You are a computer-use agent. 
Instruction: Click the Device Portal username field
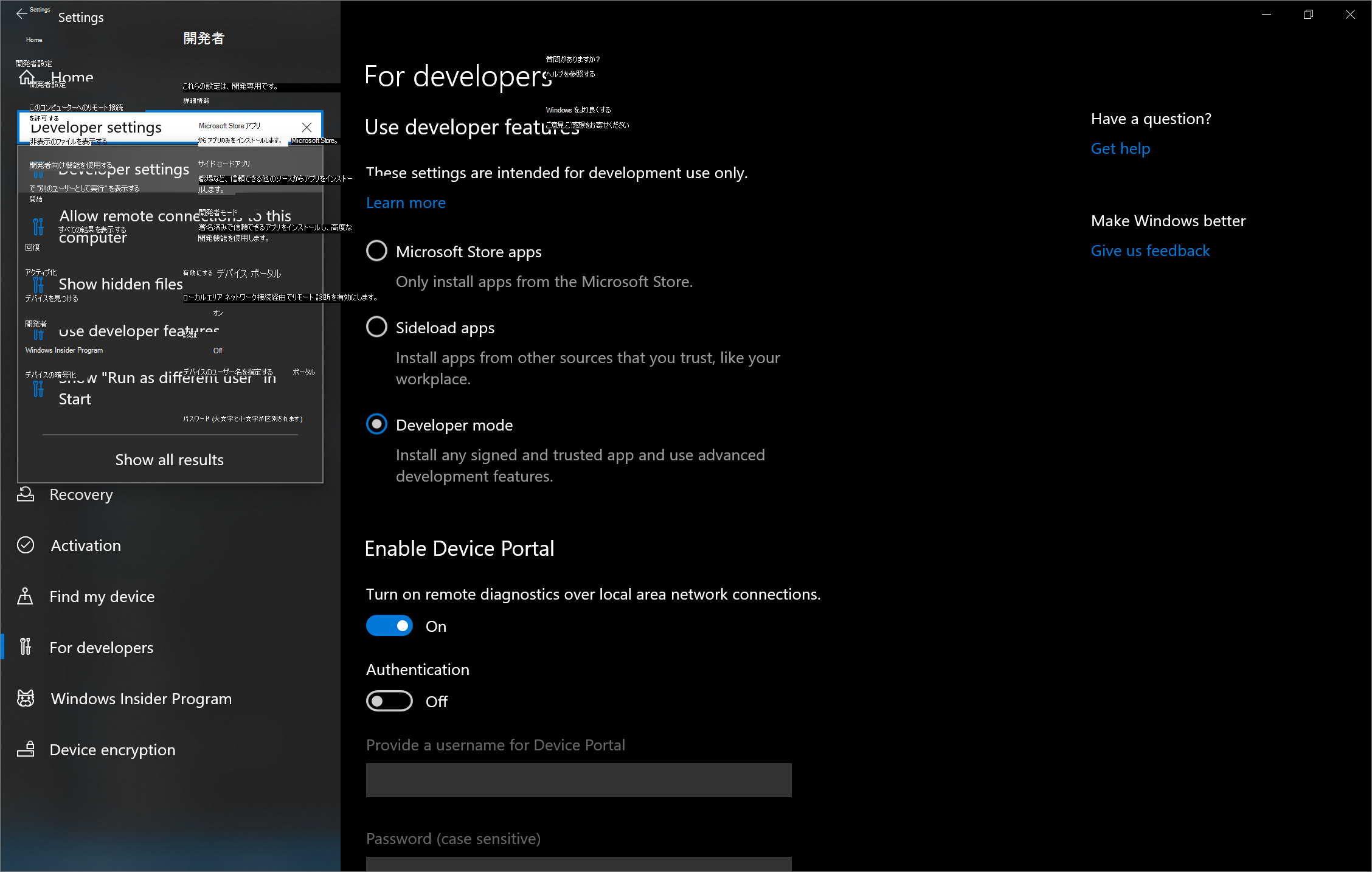(578, 780)
